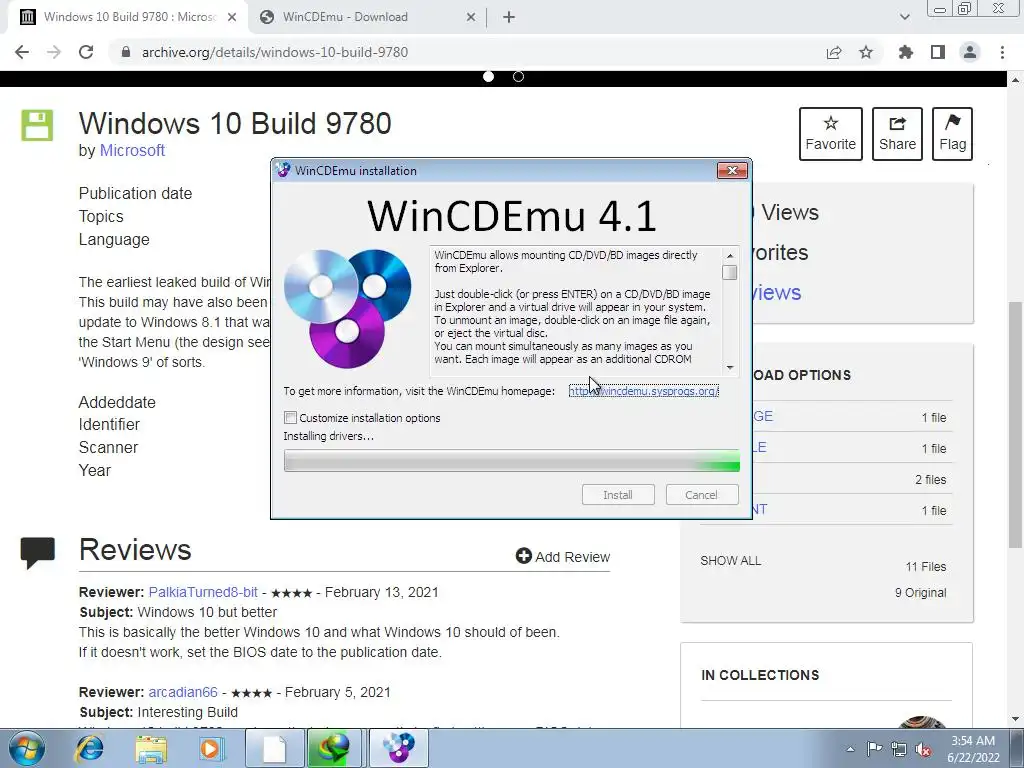Screen dimensions: 1024x768
Task: Click the description box scroll-down arrow
Action: tap(730, 368)
